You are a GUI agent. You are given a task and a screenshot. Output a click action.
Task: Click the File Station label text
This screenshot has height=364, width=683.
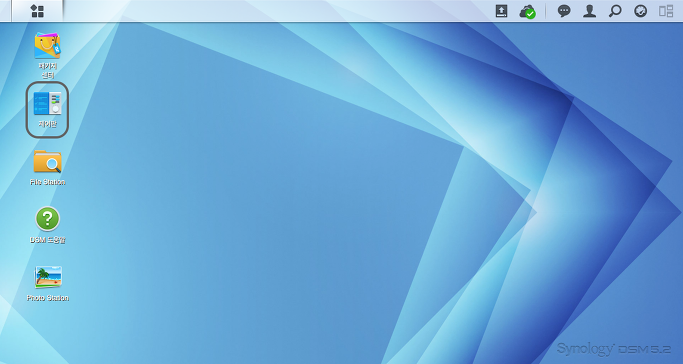coord(47,182)
